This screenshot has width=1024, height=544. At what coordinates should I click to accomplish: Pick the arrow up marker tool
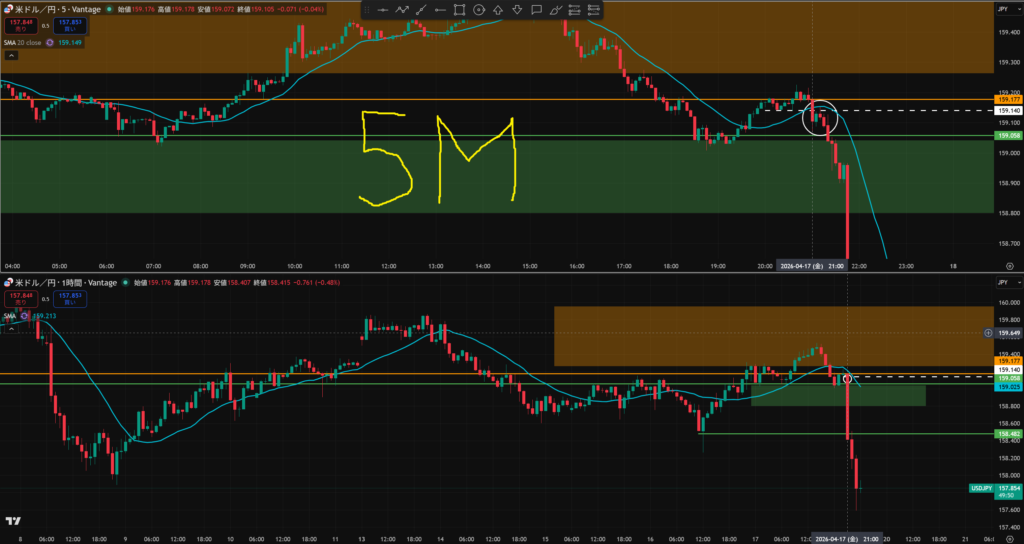pyautogui.click(x=498, y=10)
